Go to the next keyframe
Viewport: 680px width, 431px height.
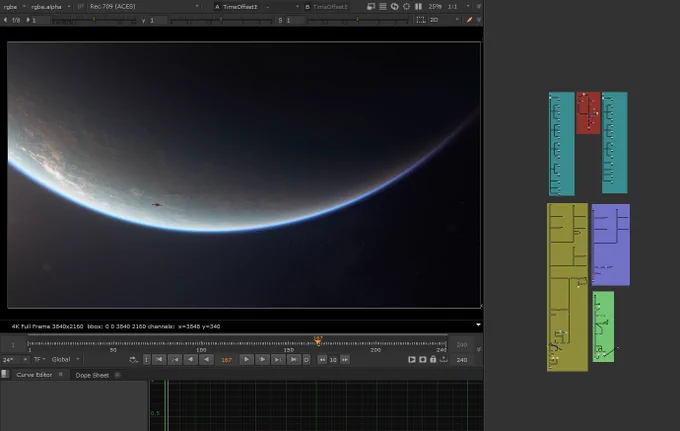click(x=278, y=359)
